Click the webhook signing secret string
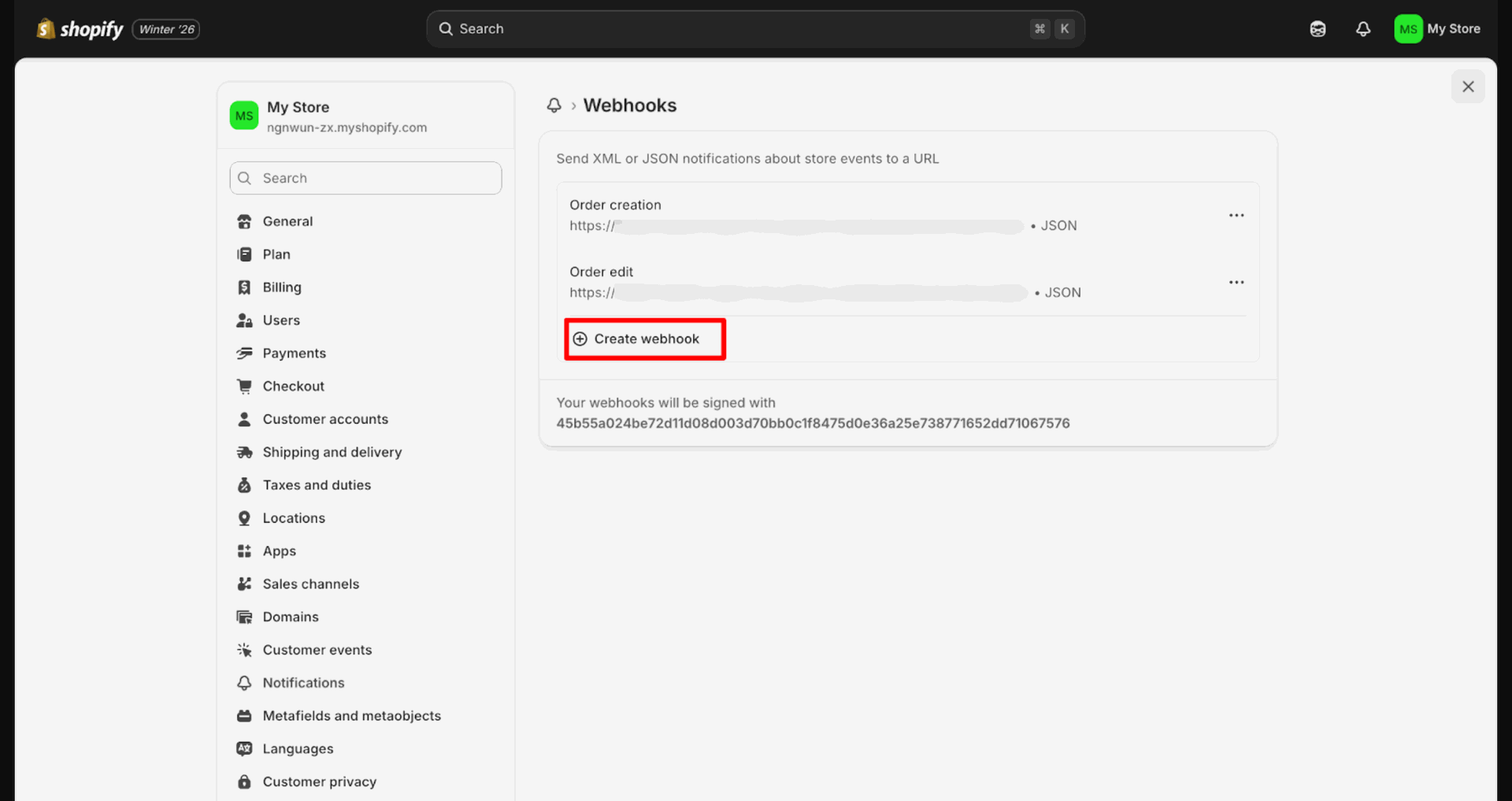1512x801 pixels. tap(813, 424)
